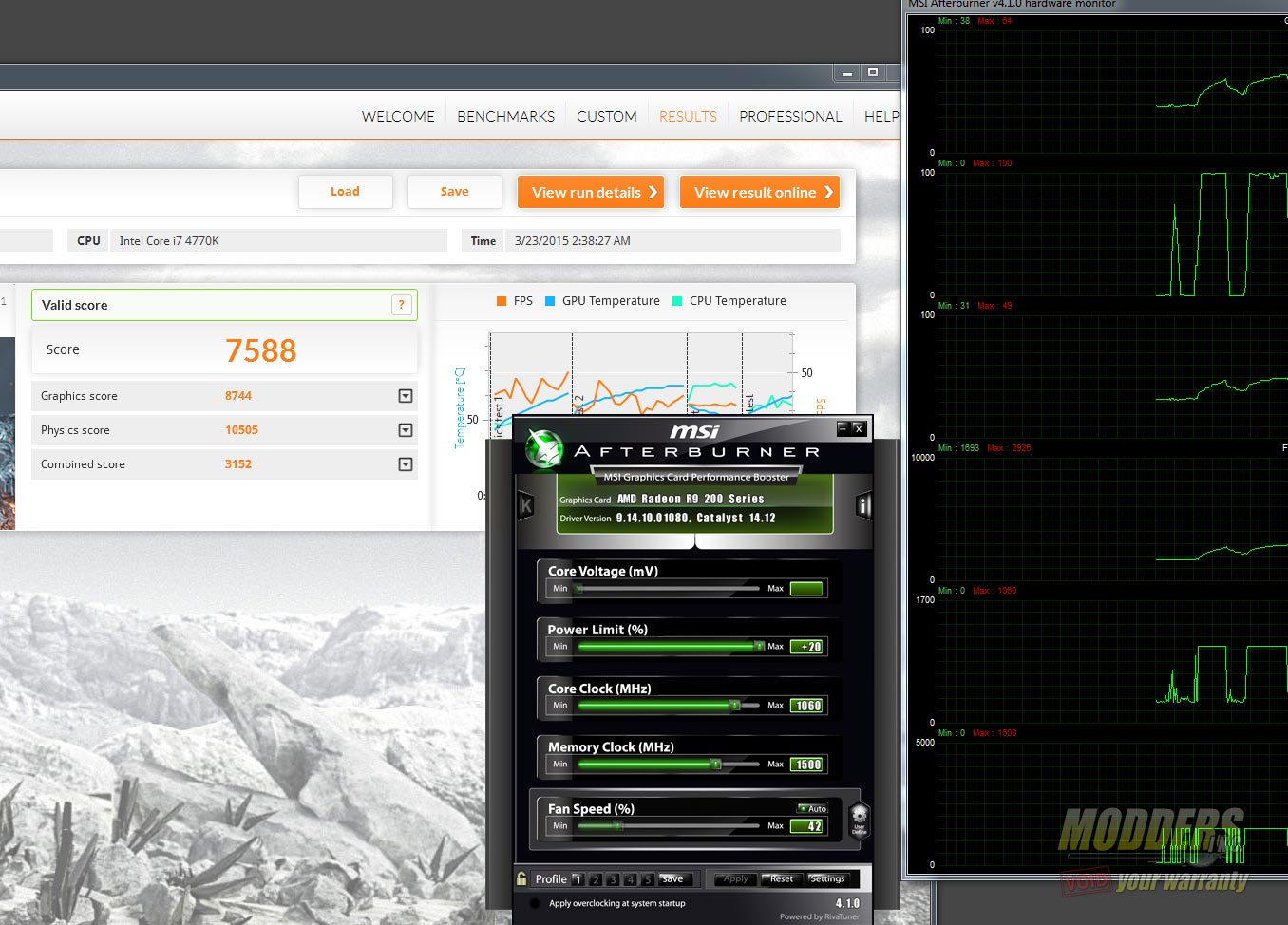Screen dimensions: 1288x925
Task: Open the WELCOME tab
Action: [x=398, y=116]
